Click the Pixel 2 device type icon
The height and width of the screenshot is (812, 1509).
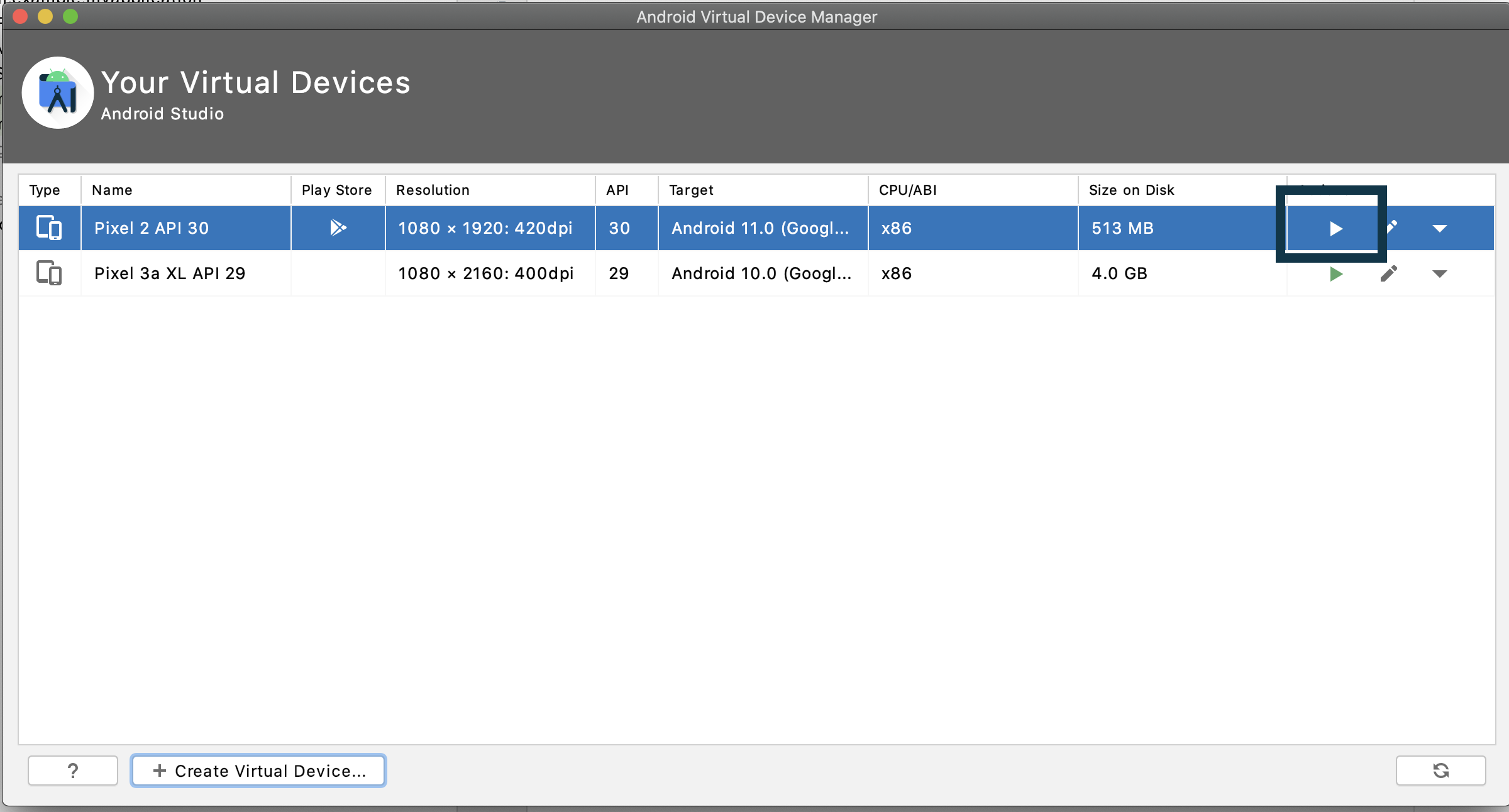click(x=49, y=228)
